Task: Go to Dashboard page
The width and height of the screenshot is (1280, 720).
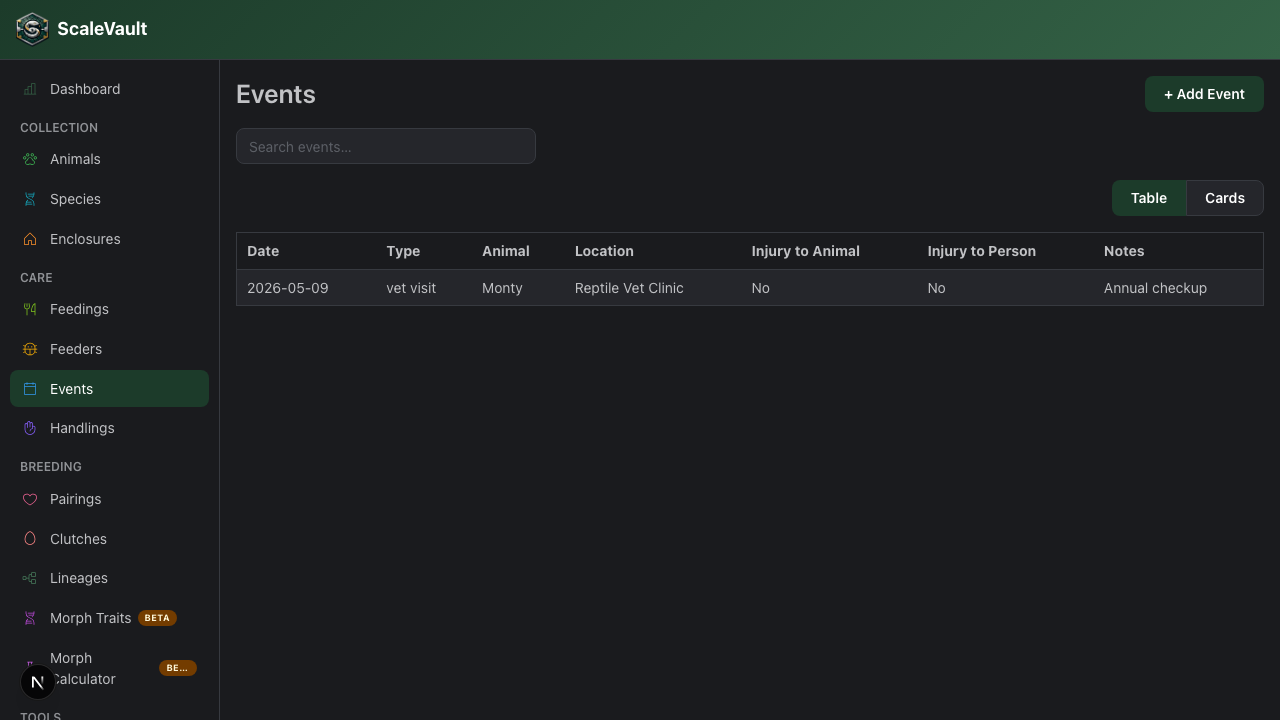Action: 109,89
